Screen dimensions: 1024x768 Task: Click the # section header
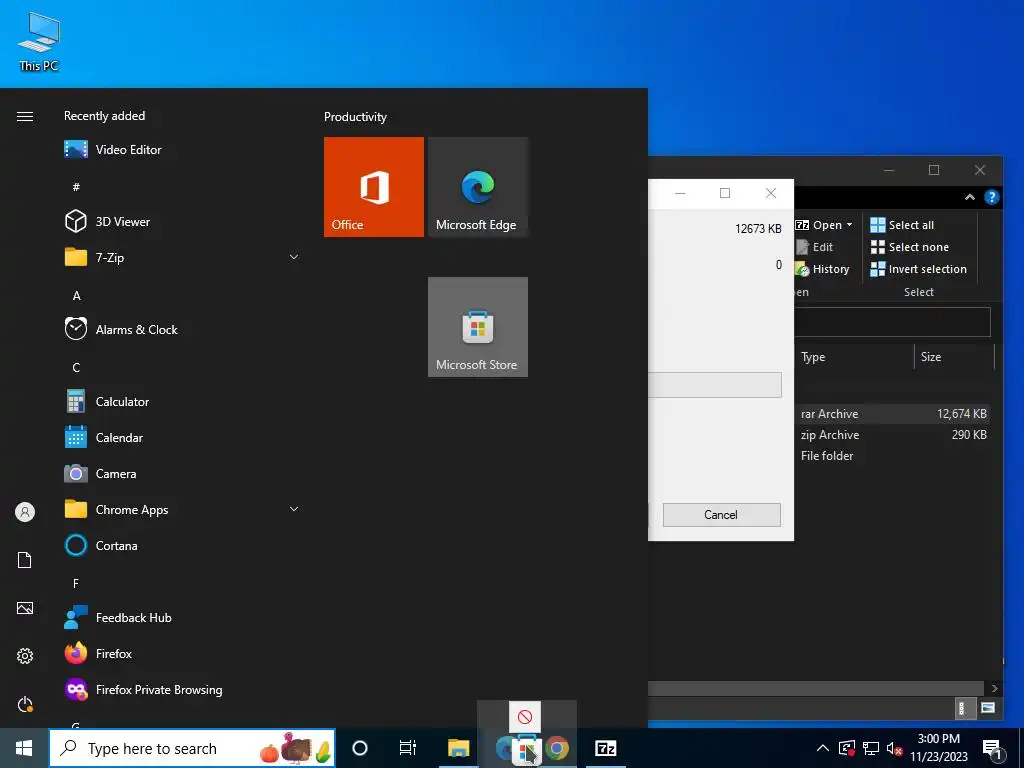[76, 187]
